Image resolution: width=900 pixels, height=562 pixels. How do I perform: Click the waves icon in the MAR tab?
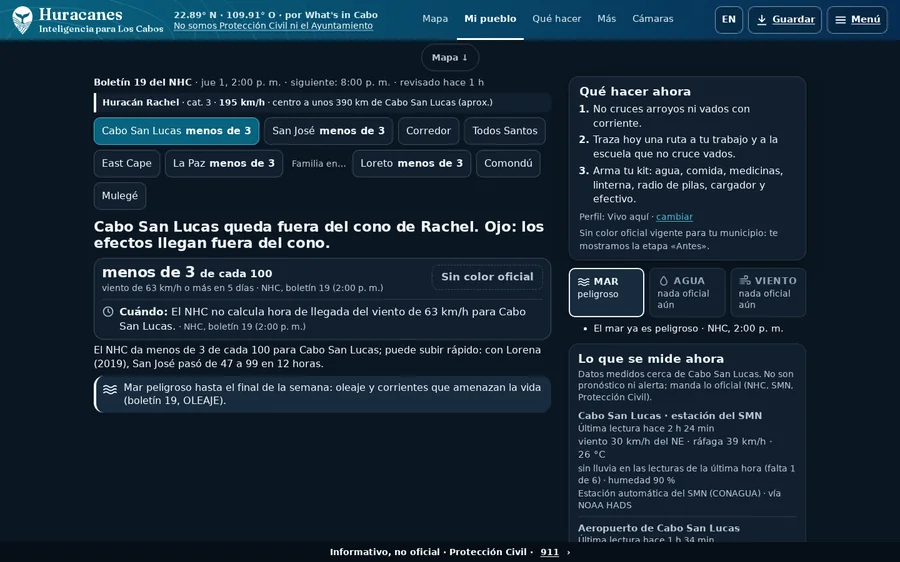click(x=583, y=281)
